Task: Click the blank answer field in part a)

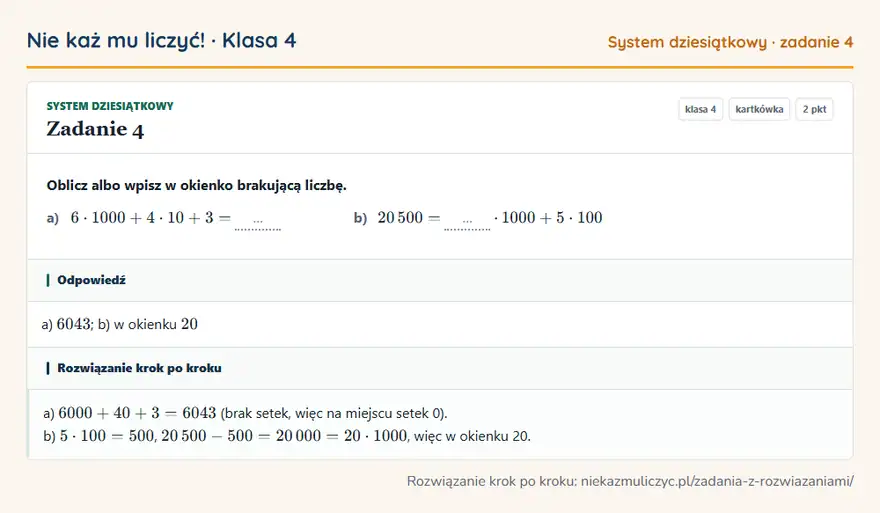Action: tap(258, 220)
